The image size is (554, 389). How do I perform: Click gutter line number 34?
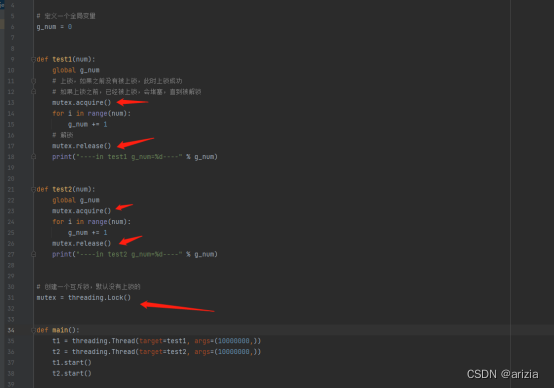[x=11, y=330]
